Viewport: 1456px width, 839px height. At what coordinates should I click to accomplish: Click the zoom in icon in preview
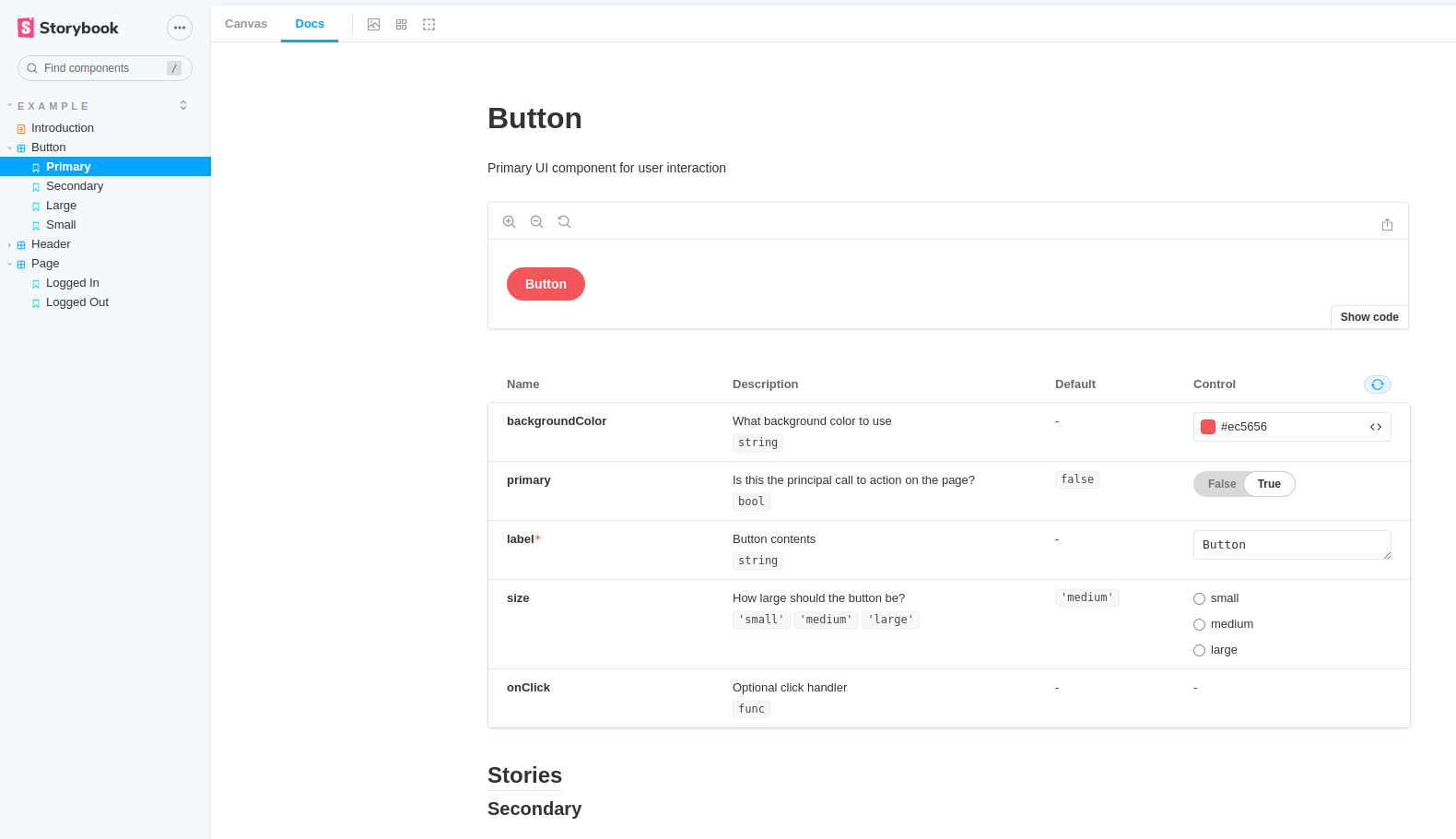[509, 222]
